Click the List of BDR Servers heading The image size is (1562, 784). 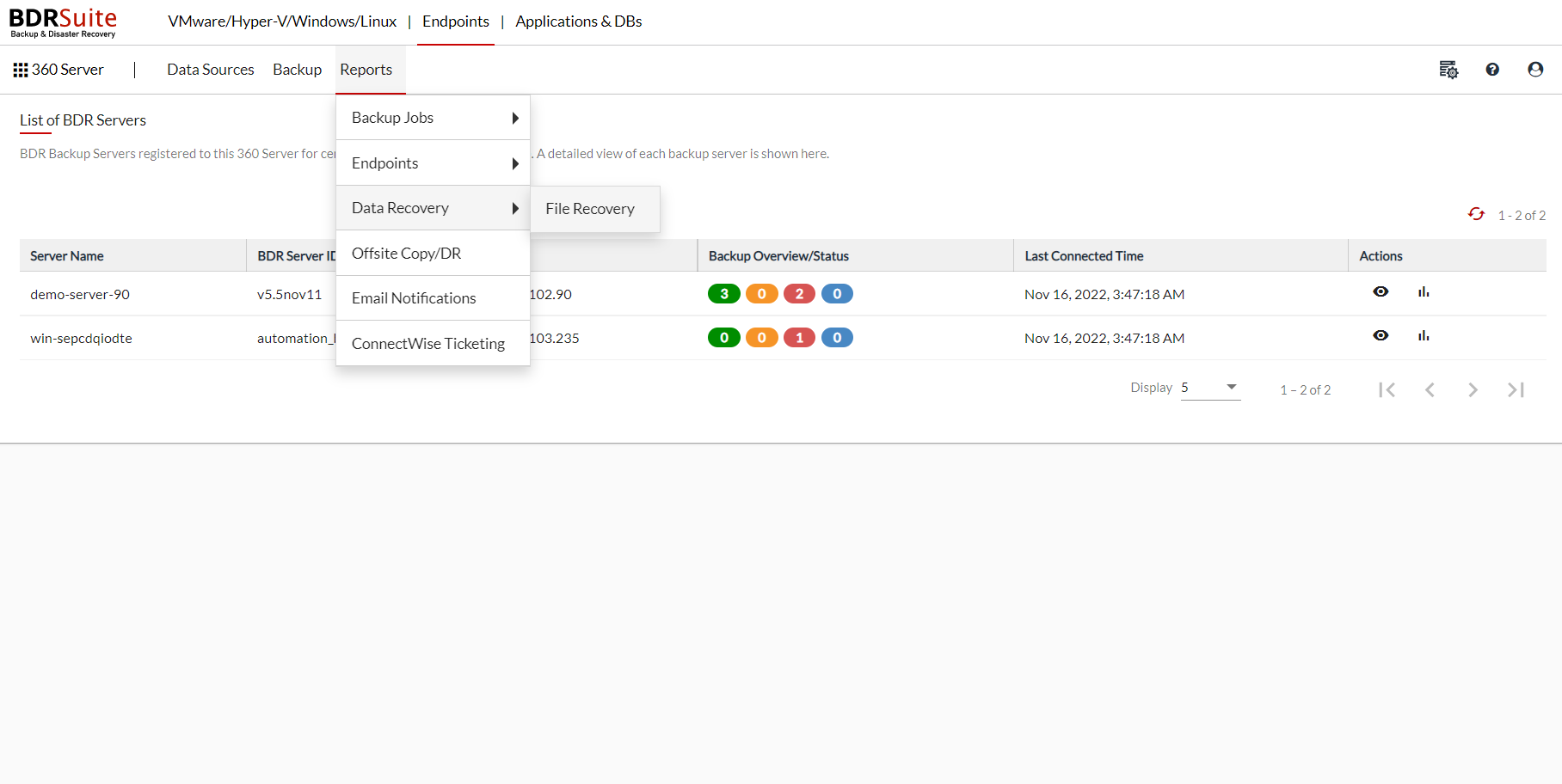[x=83, y=120]
